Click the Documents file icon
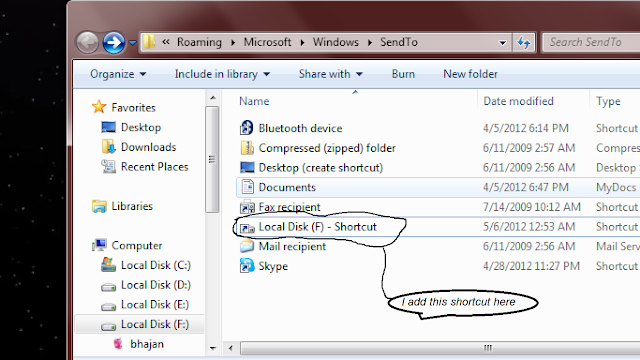The width and height of the screenshot is (640, 360). 247,187
